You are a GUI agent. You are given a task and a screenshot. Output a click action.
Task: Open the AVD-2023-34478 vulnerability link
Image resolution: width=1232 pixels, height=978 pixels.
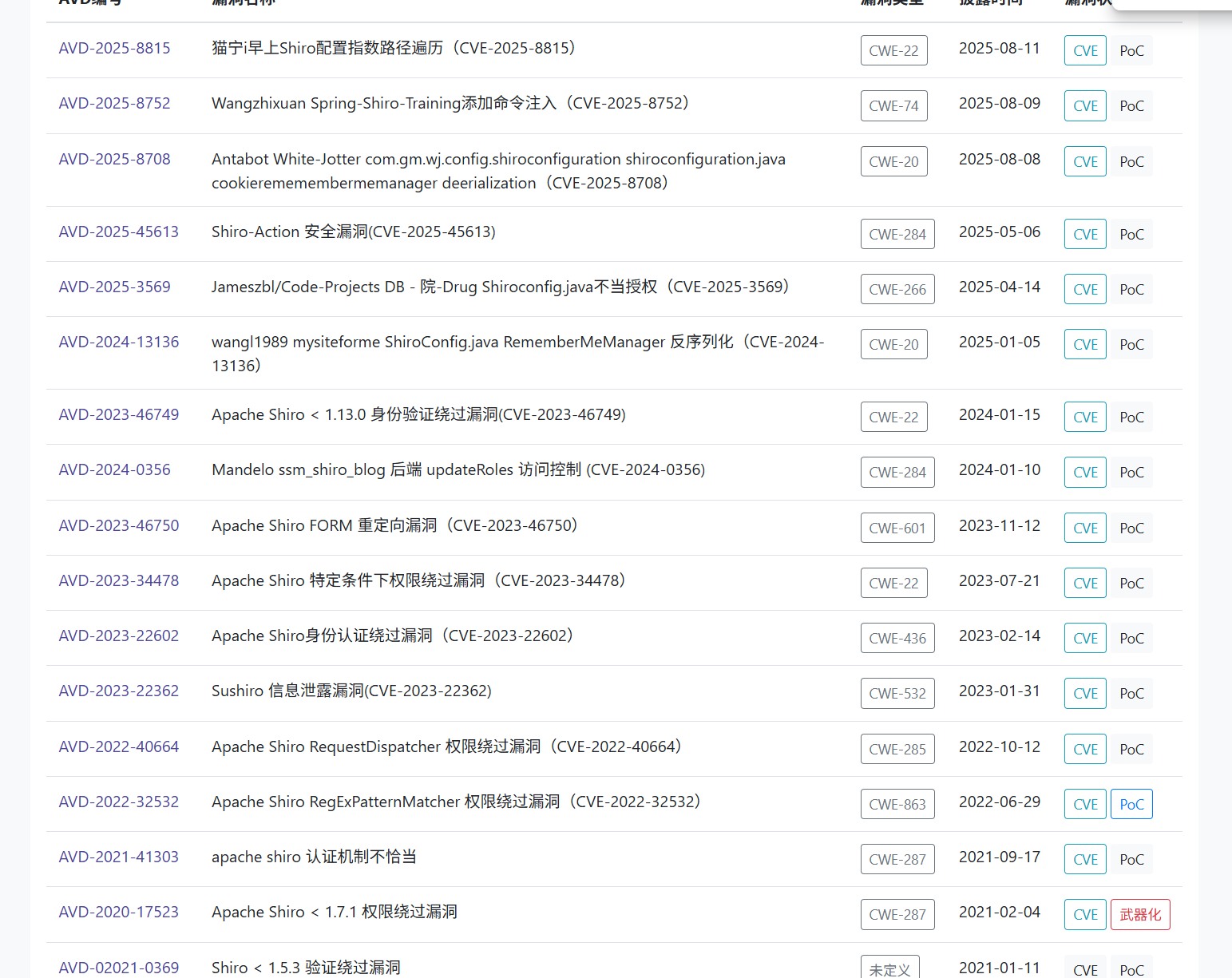pos(119,580)
